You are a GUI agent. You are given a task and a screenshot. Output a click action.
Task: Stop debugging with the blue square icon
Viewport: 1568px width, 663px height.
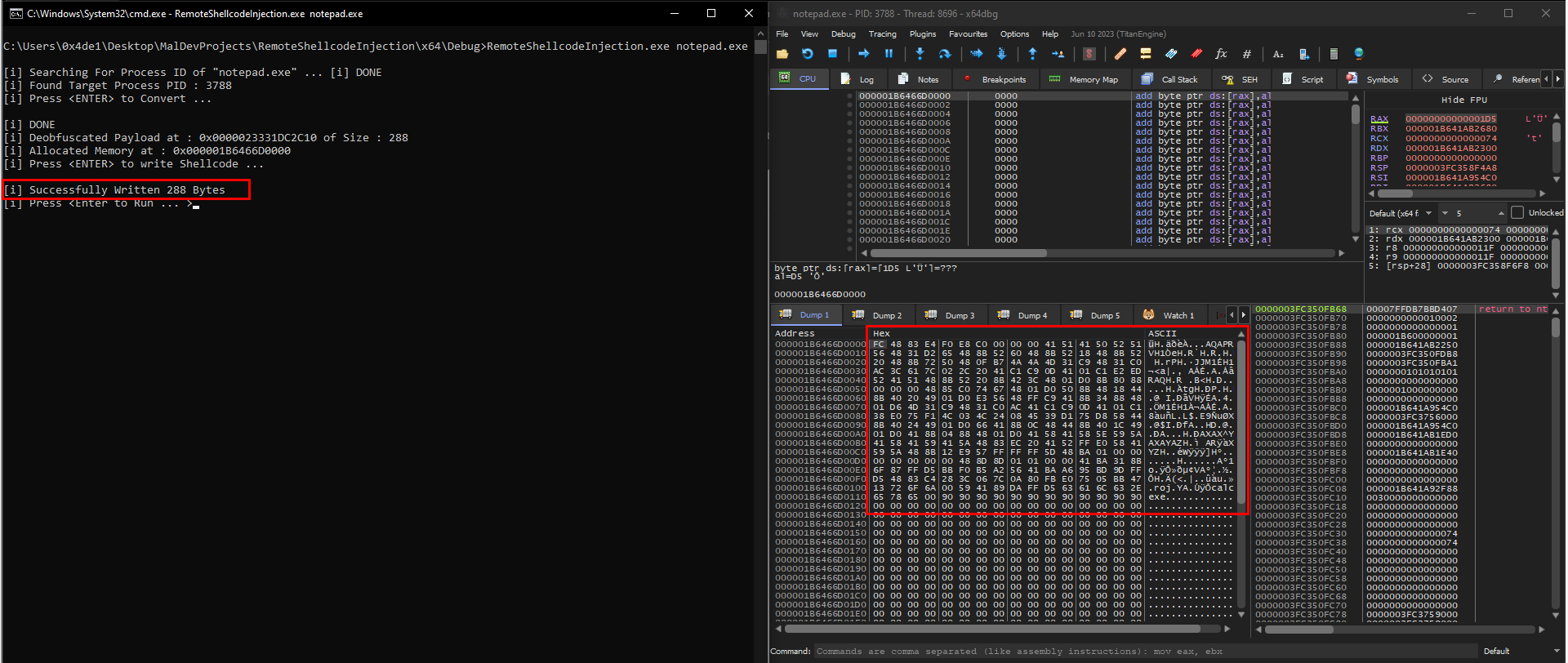click(x=832, y=54)
